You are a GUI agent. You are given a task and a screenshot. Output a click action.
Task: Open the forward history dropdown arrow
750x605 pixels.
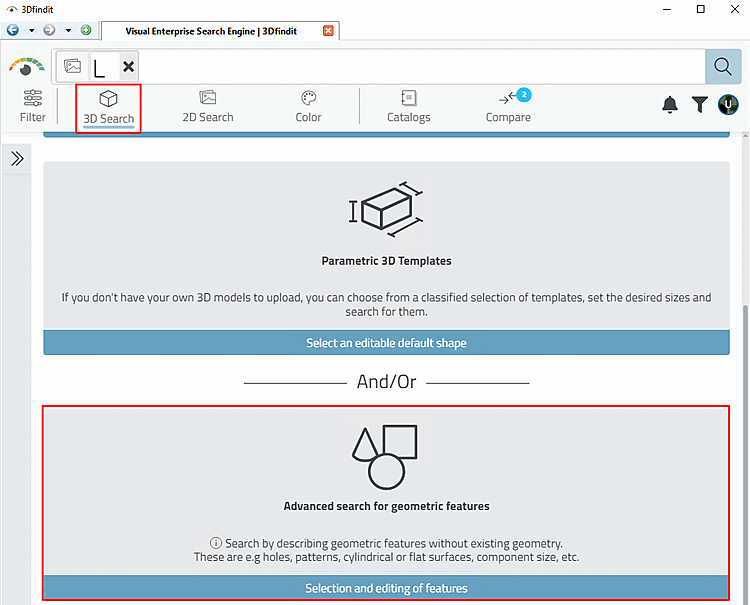(68, 31)
